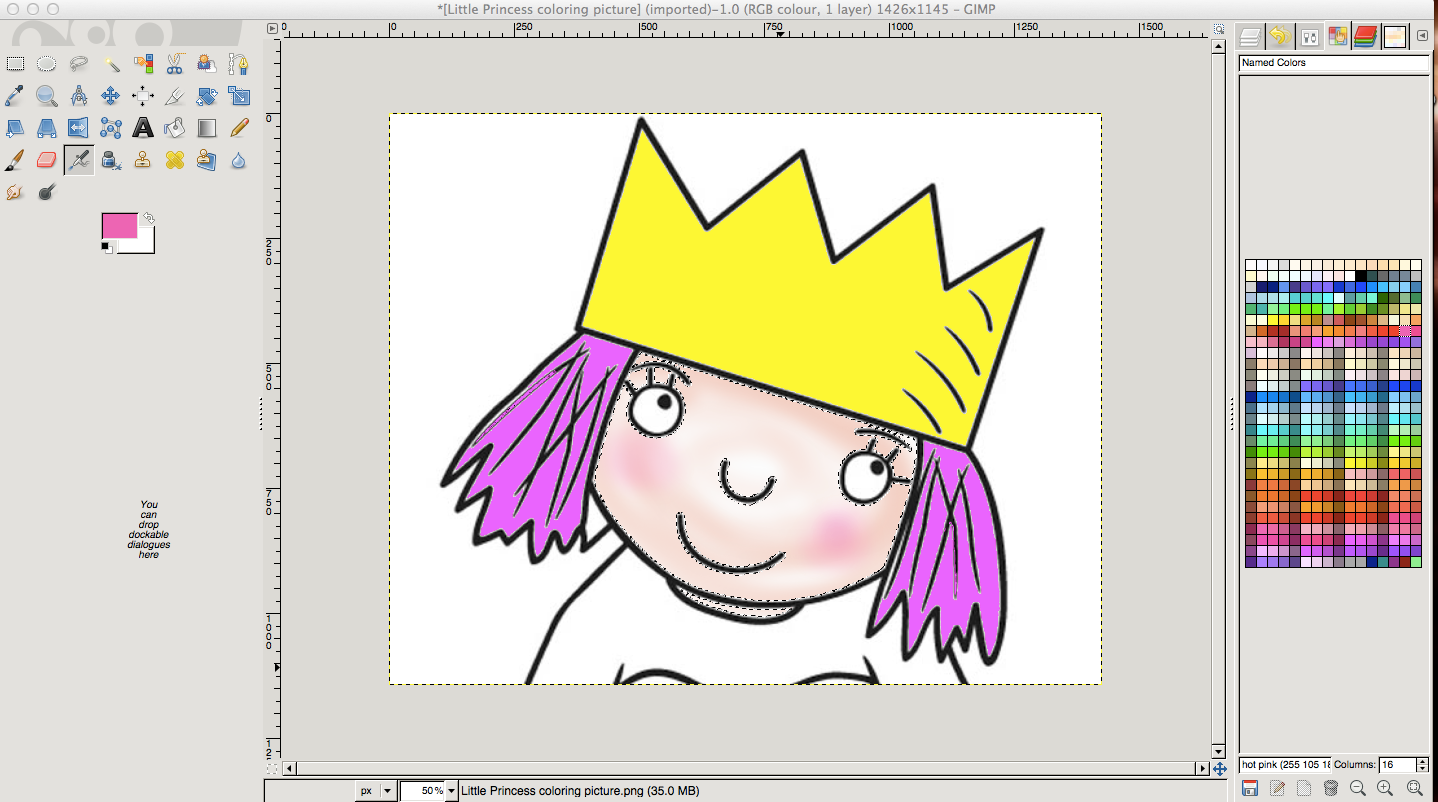The height and width of the screenshot is (802, 1438).
Task: Choose the Move tool
Action: [111, 96]
